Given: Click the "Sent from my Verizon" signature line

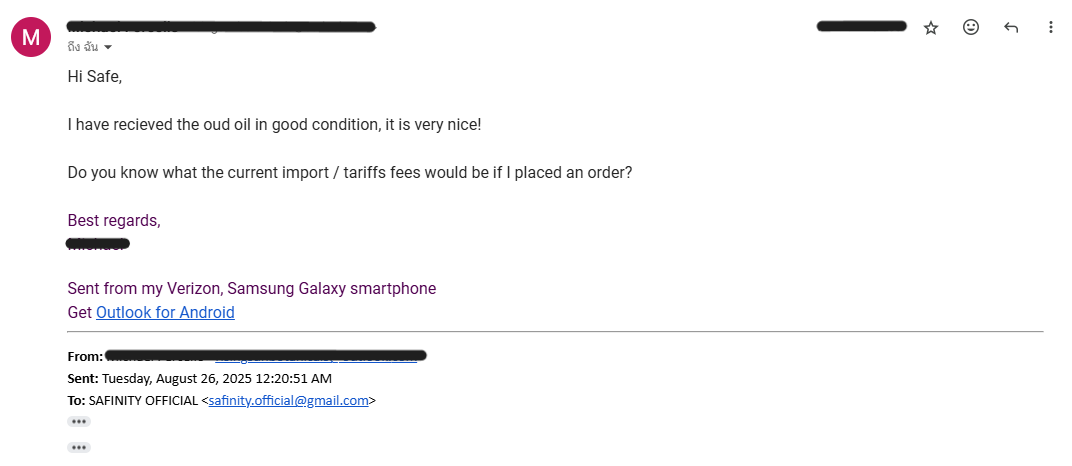Looking at the screenshot, I should (x=251, y=289).
